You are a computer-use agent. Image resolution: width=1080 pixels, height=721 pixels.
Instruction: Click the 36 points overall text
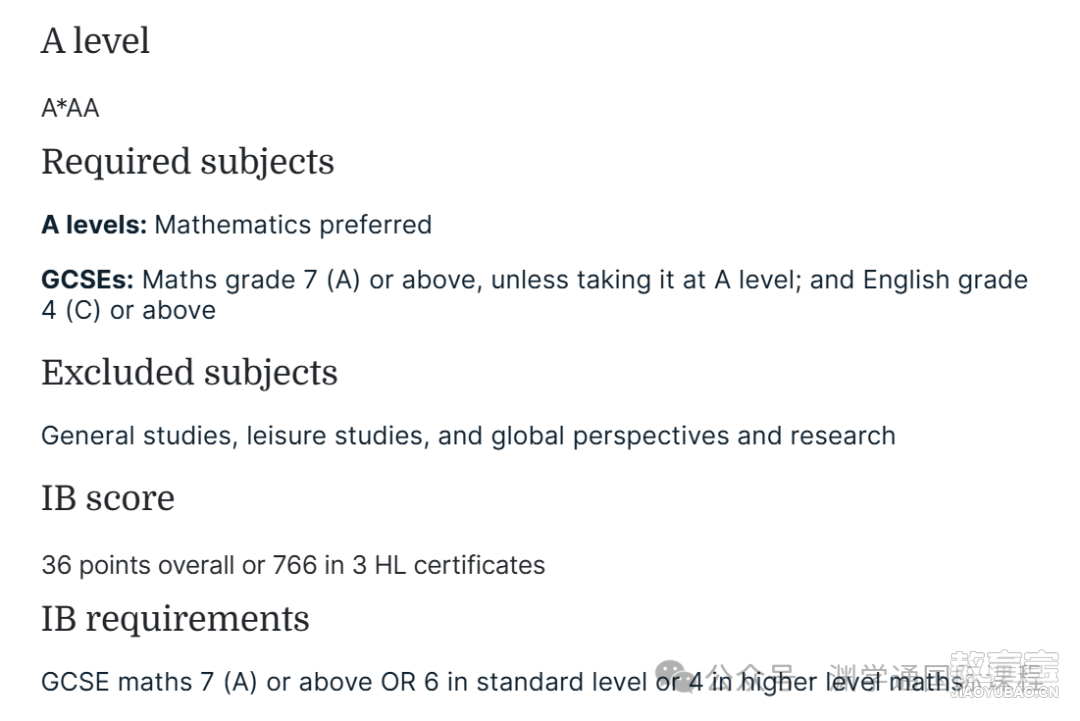[138, 565]
